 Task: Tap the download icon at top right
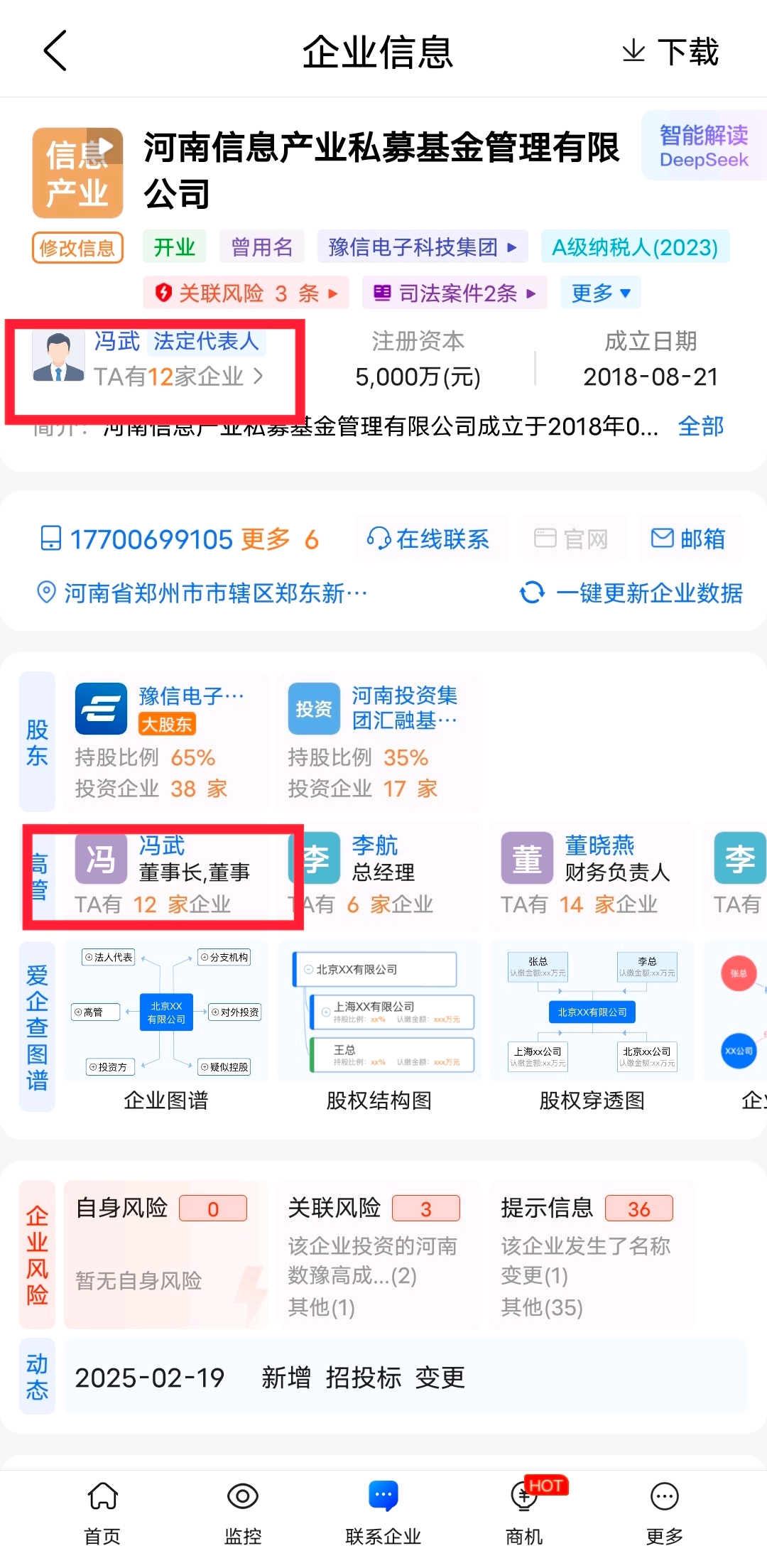(x=633, y=51)
